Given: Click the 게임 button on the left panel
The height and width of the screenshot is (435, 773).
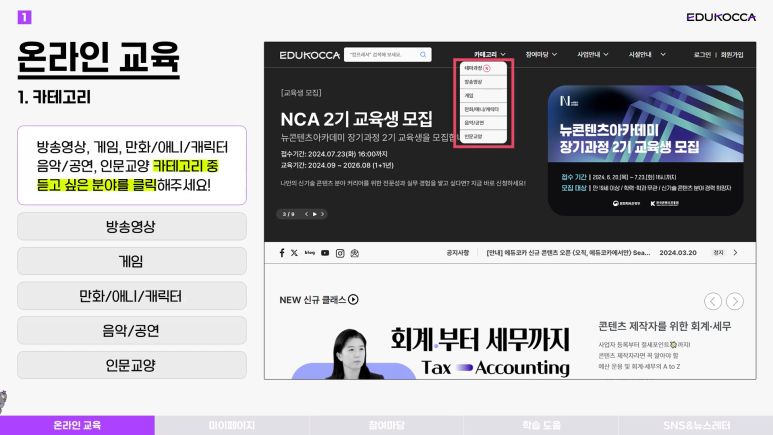Looking at the screenshot, I should [x=132, y=261].
